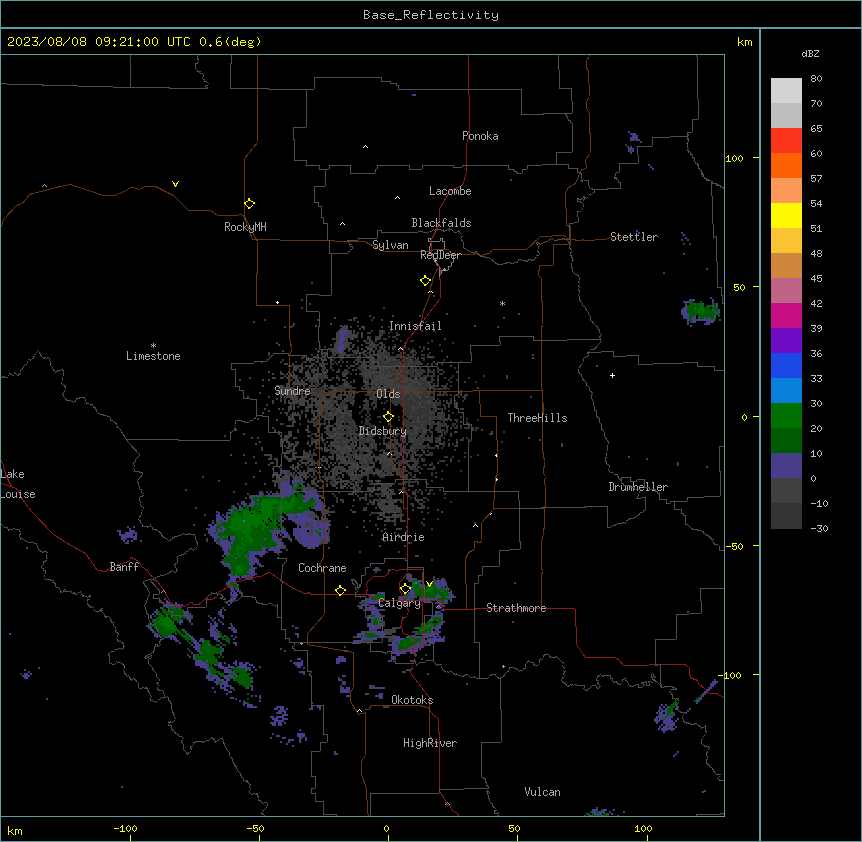Select the yellow 51–54 dBZ legend swatch

pos(786,215)
